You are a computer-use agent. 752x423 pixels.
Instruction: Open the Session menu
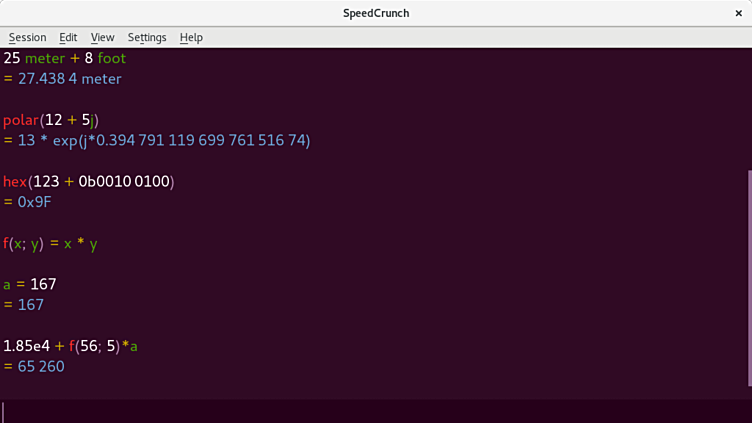(28, 37)
